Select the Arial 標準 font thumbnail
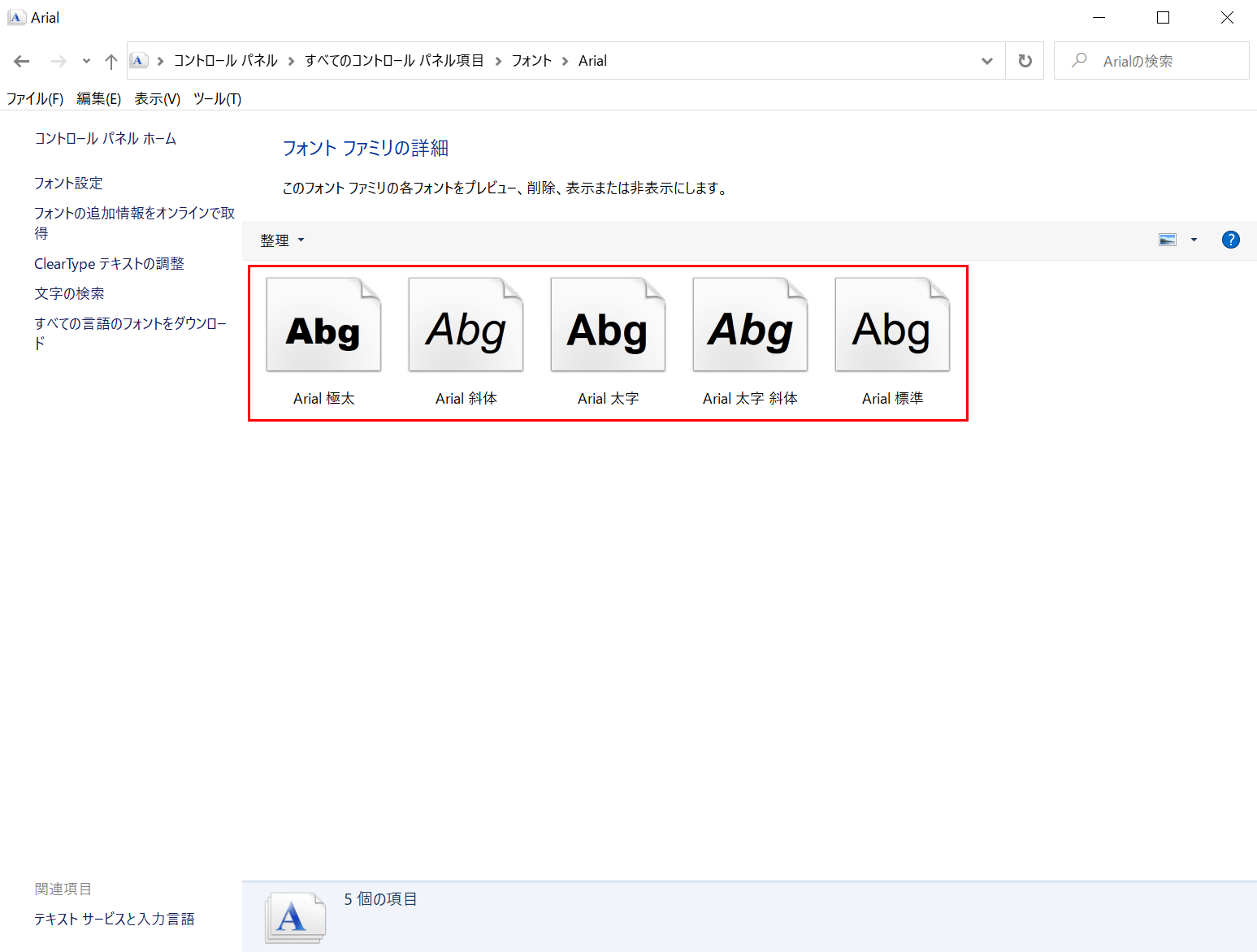 point(892,325)
